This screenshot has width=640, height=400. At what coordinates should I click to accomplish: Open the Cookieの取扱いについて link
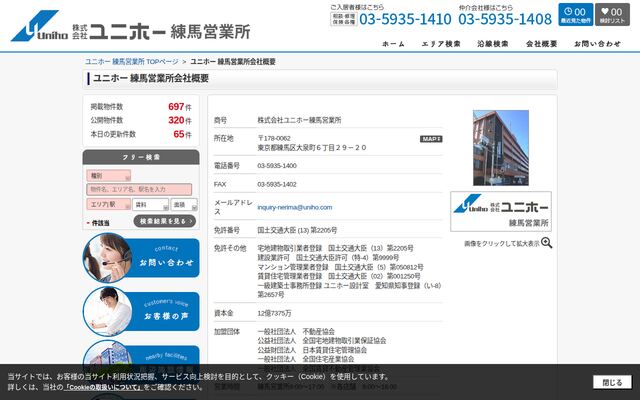[x=104, y=387]
